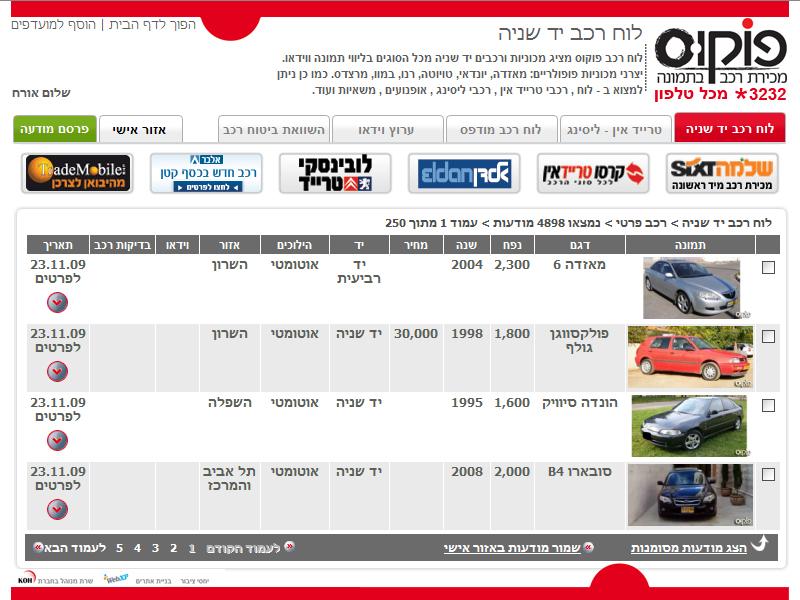Viewport: 800px width, 600px height.
Task: Click לפרטים link in מאזדה 6 row
Action: point(58,279)
